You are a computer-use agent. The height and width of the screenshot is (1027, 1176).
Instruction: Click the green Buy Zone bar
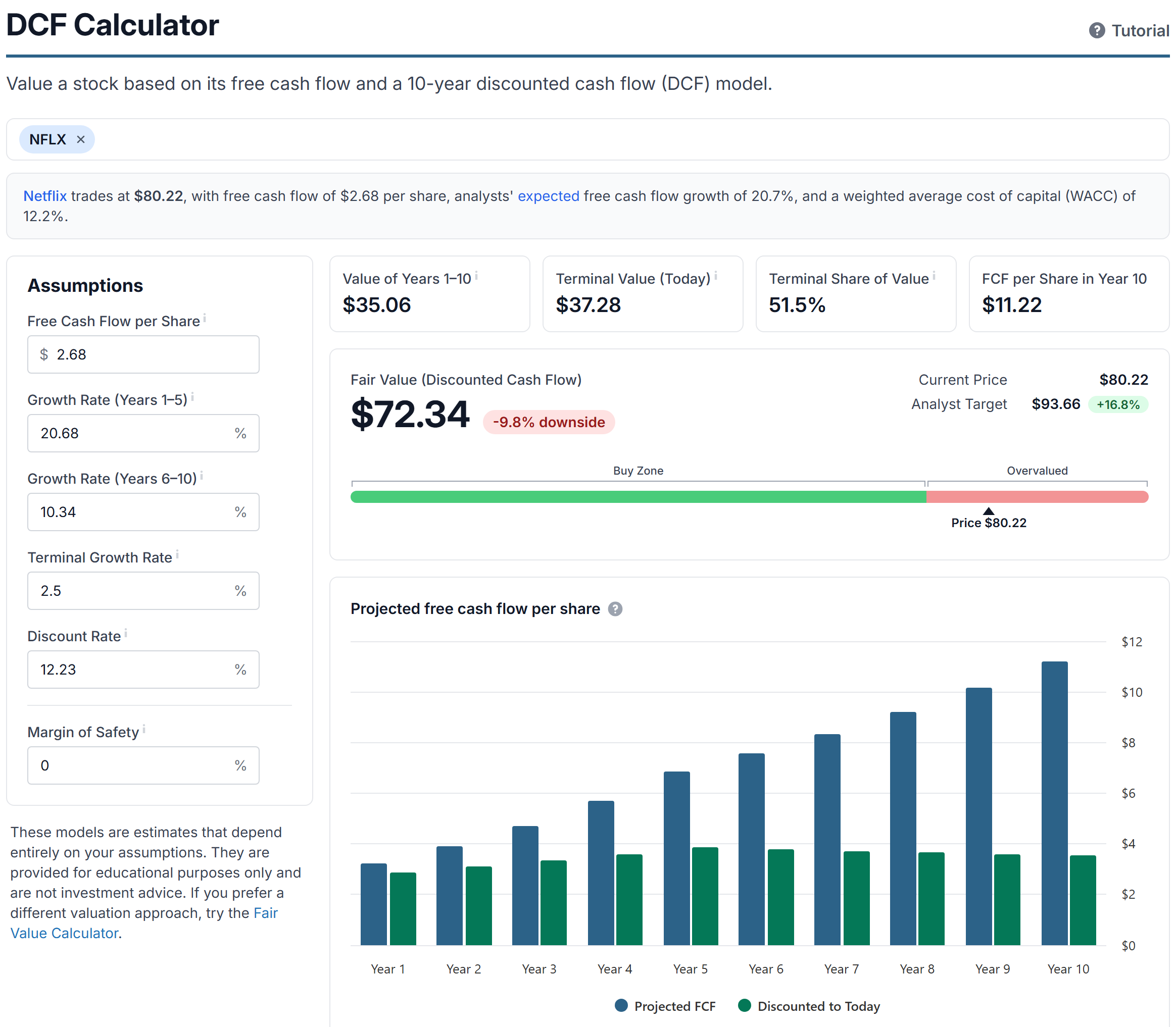pyautogui.click(x=638, y=497)
